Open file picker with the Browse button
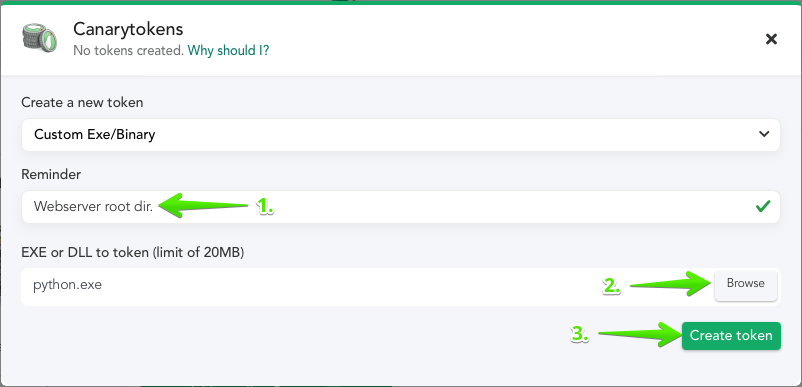The image size is (802, 387). tap(746, 284)
